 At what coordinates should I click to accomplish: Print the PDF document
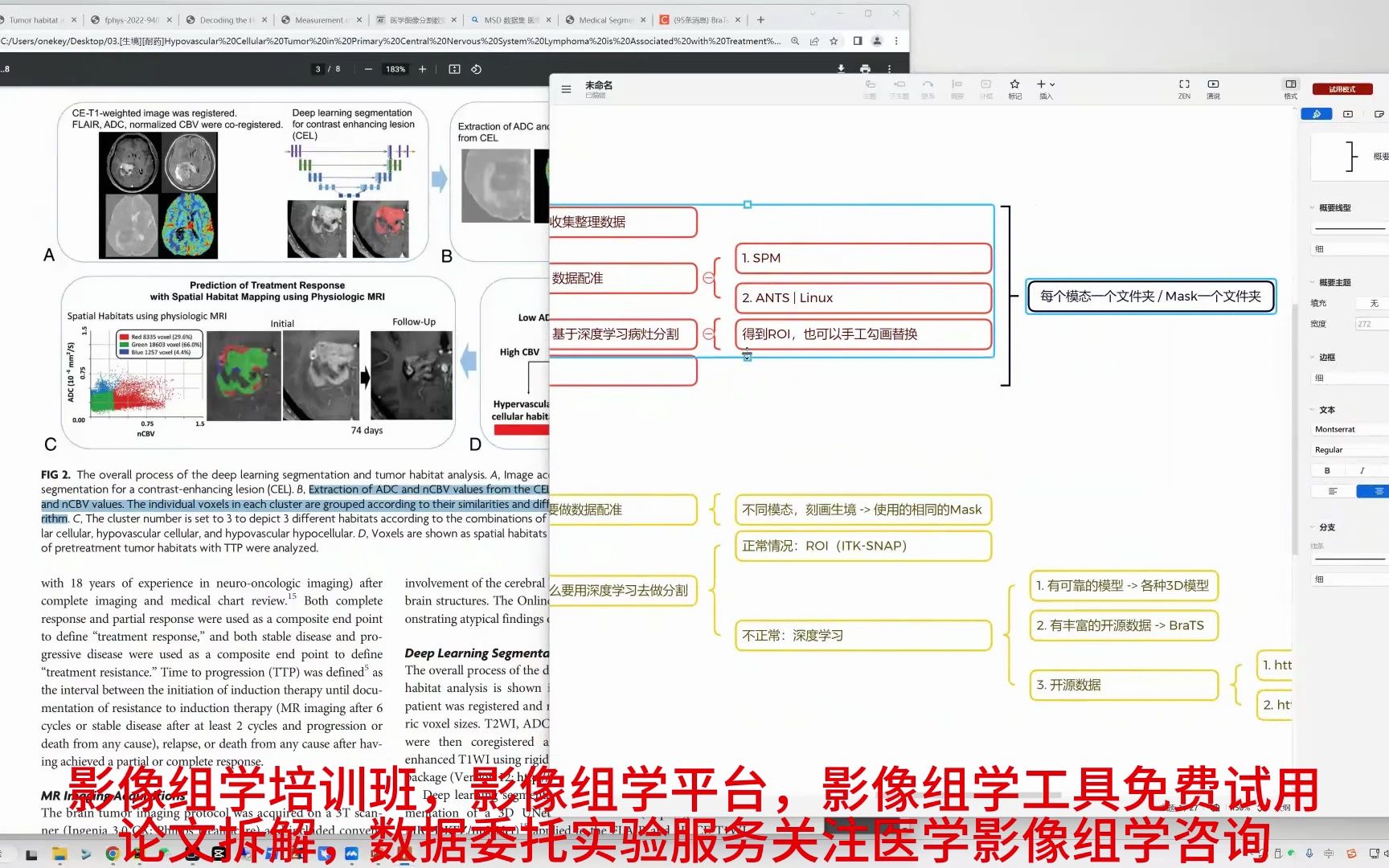(x=865, y=69)
